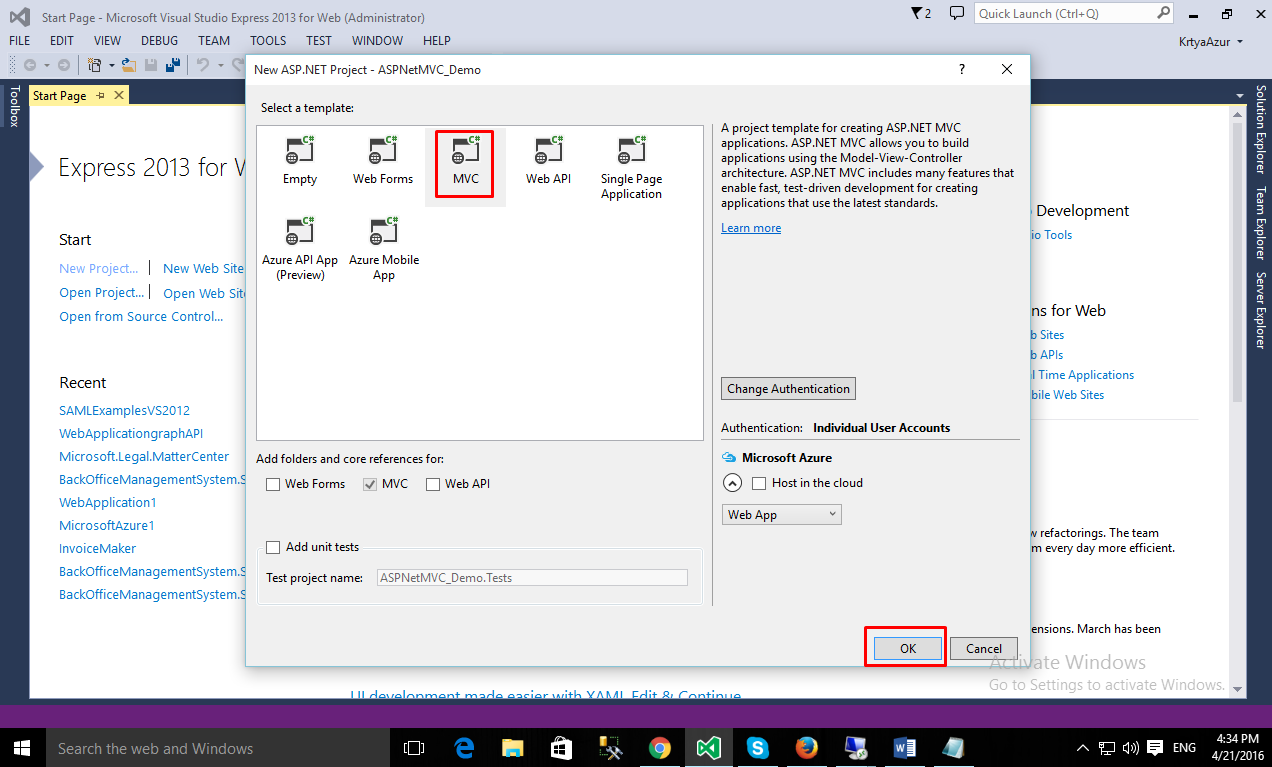Select the Azure Mobile App template
The height and width of the screenshot is (767, 1272).
click(384, 249)
